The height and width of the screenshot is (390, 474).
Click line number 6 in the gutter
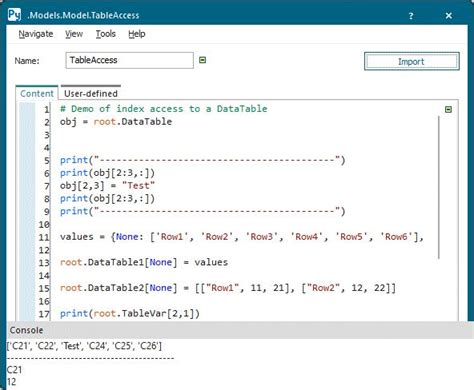[x=47, y=173]
